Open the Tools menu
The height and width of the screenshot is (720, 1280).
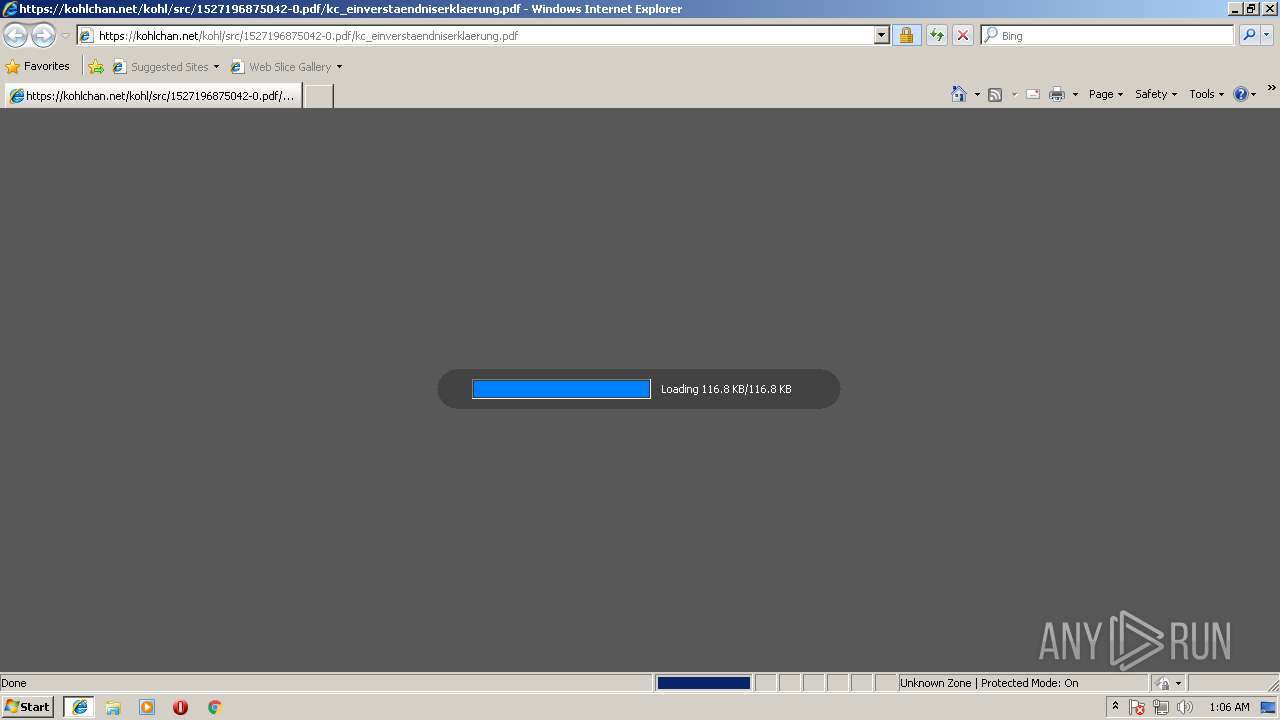click(1206, 94)
